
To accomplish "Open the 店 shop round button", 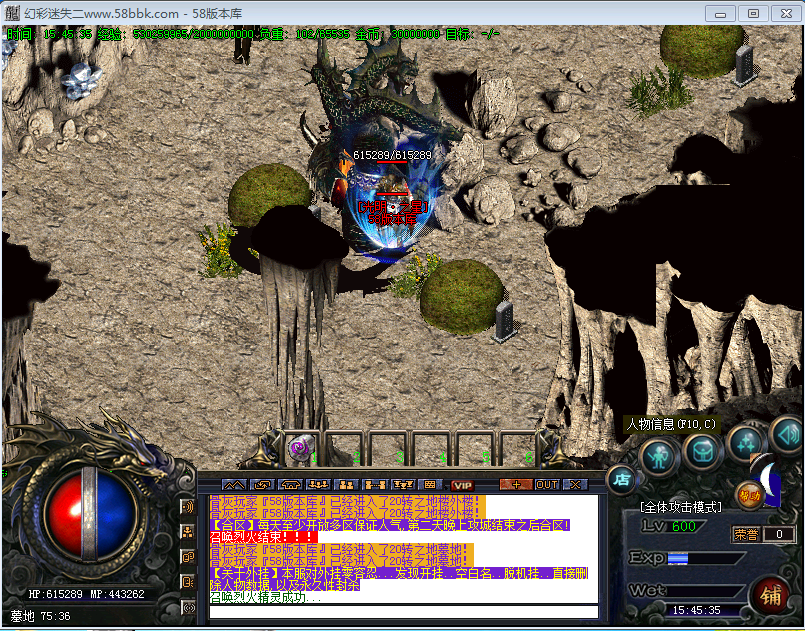I will point(621,480).
